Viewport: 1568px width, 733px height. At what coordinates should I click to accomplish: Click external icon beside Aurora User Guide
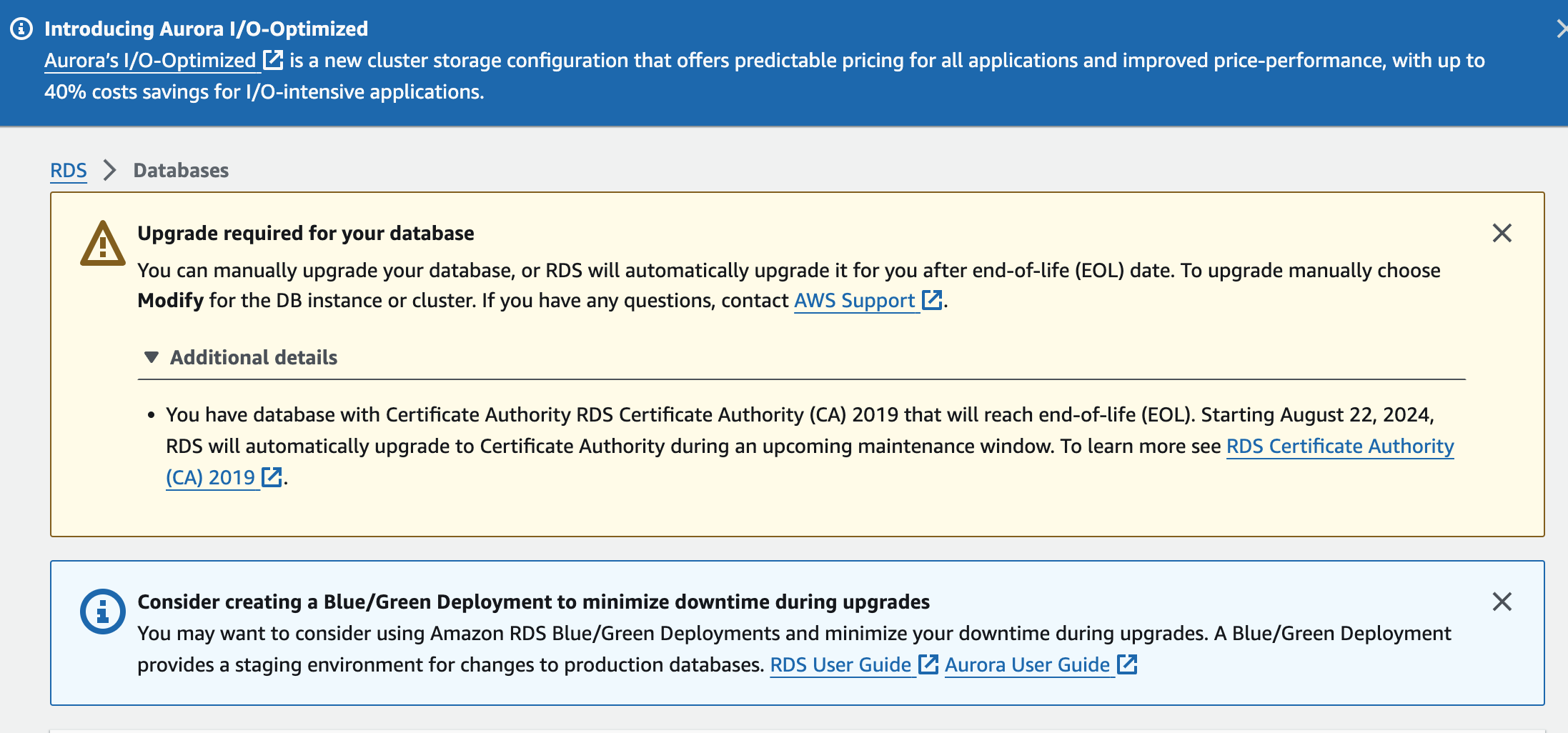click(1127, 664)
